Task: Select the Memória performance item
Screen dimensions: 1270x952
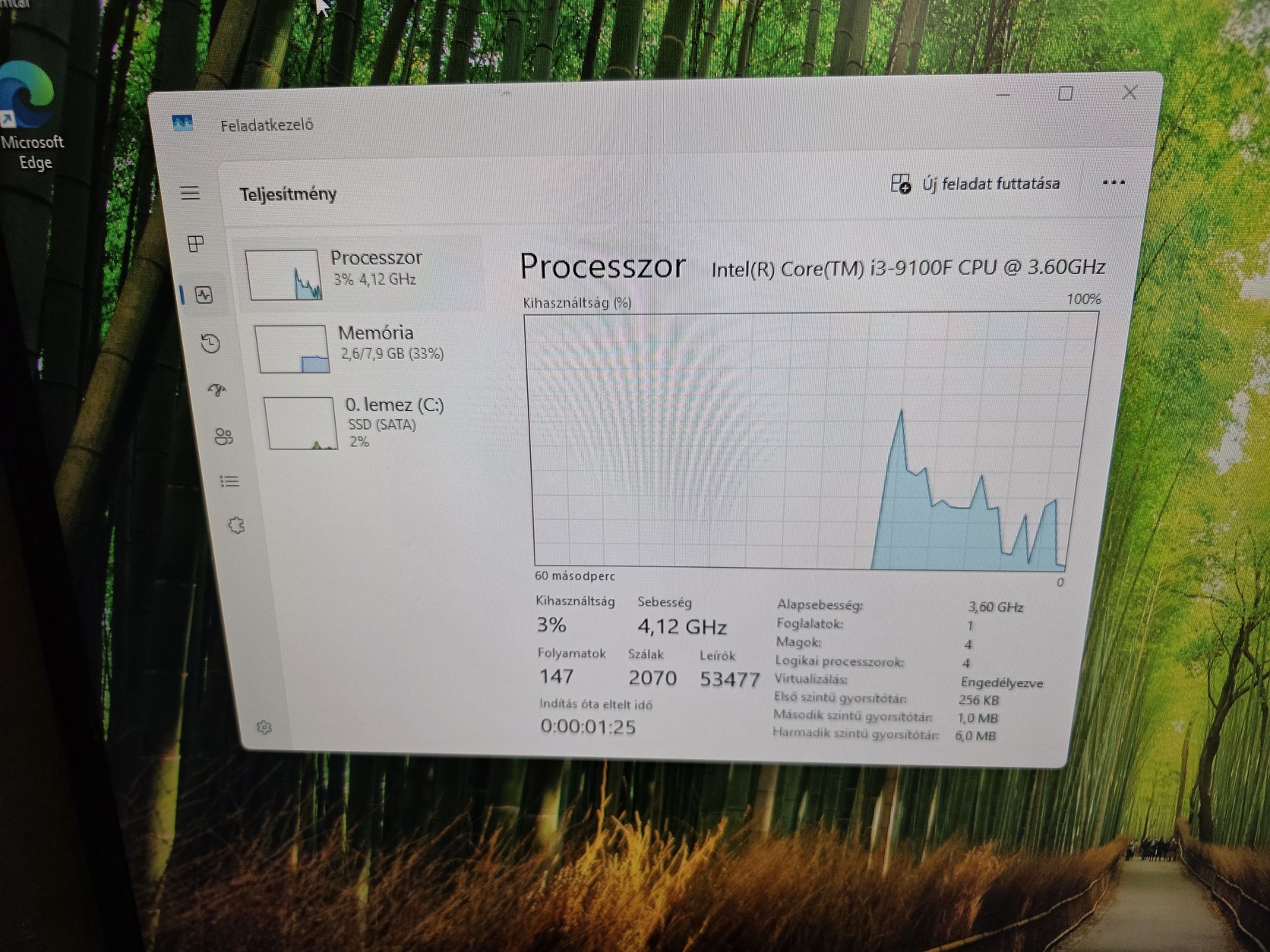Action: point(369,348)
